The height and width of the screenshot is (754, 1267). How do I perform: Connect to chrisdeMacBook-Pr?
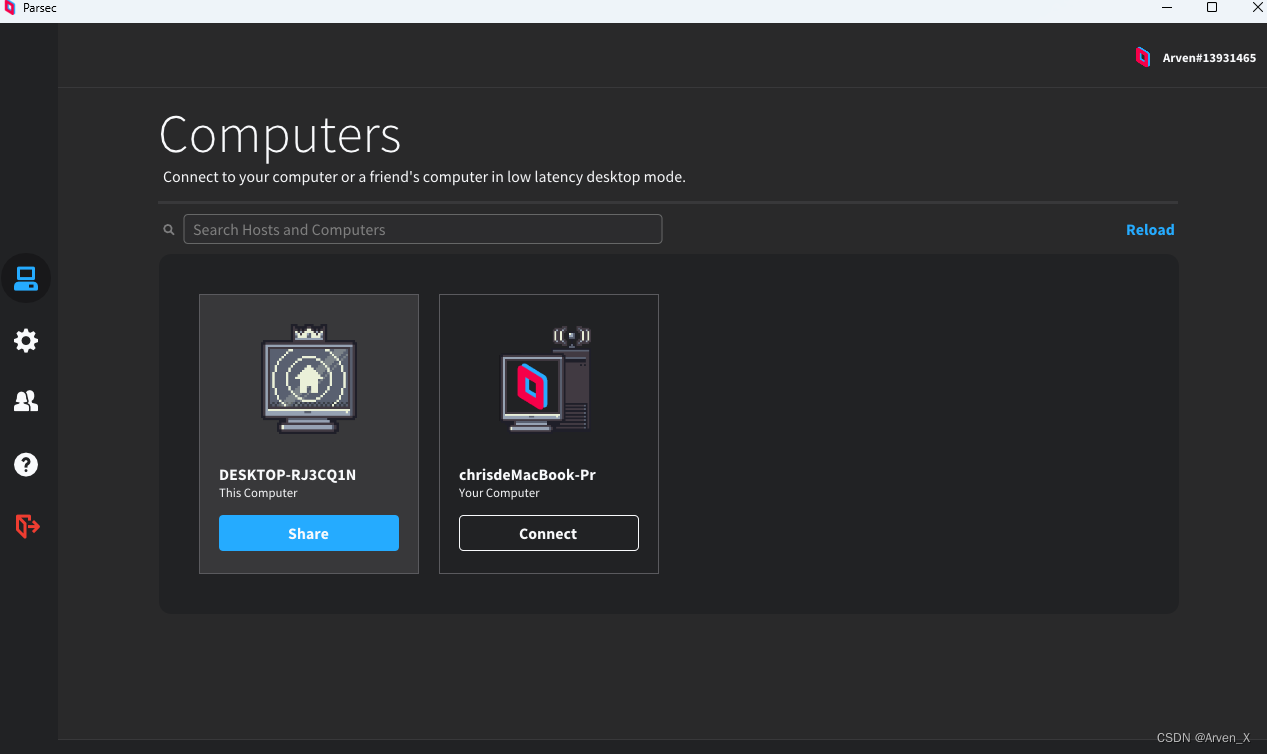(549, 533)
